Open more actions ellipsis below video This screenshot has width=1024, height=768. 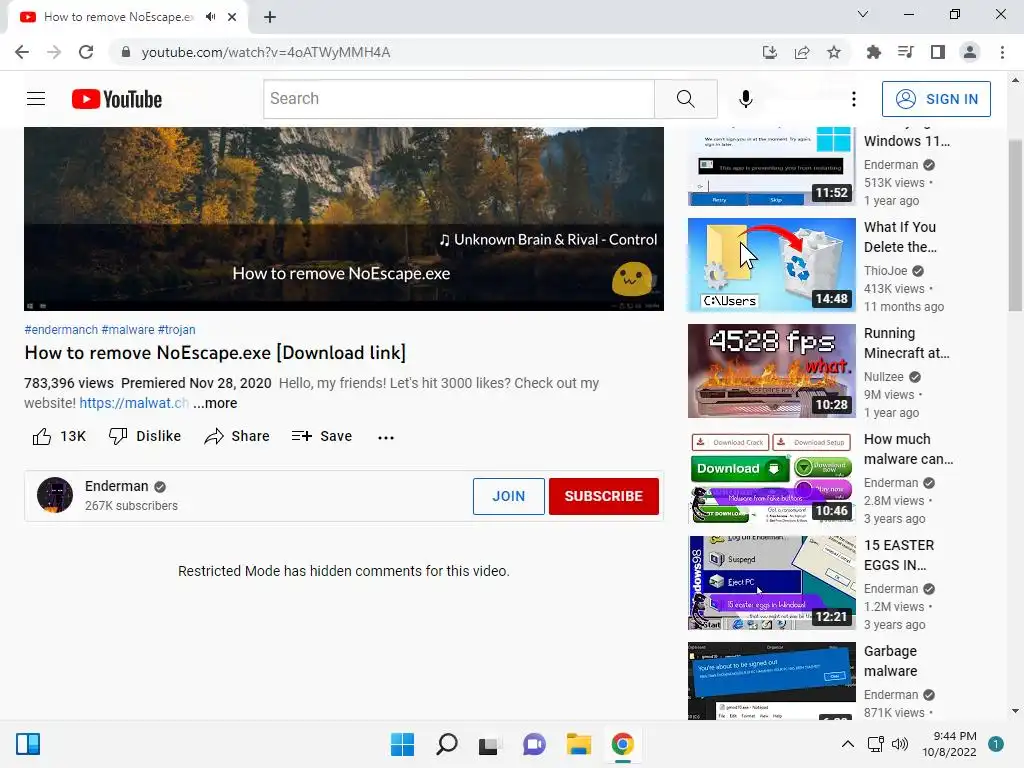tap(386, 438)
